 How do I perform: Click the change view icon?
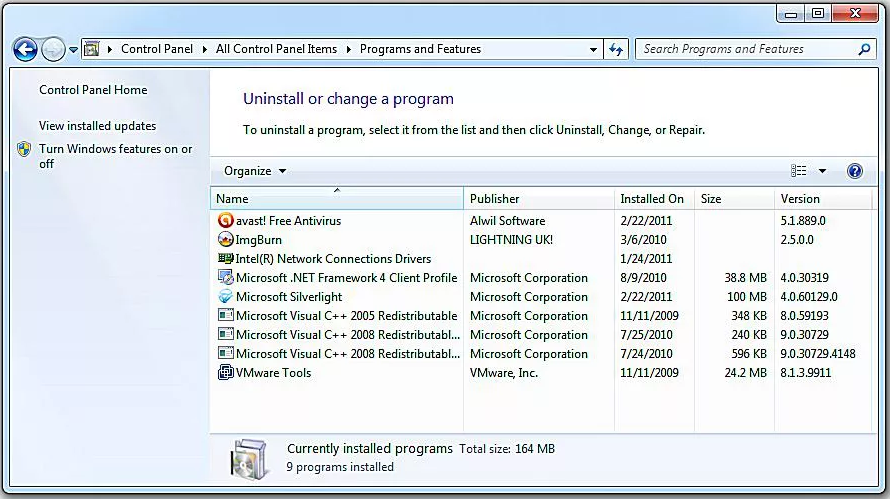click(x=799, y=171)
